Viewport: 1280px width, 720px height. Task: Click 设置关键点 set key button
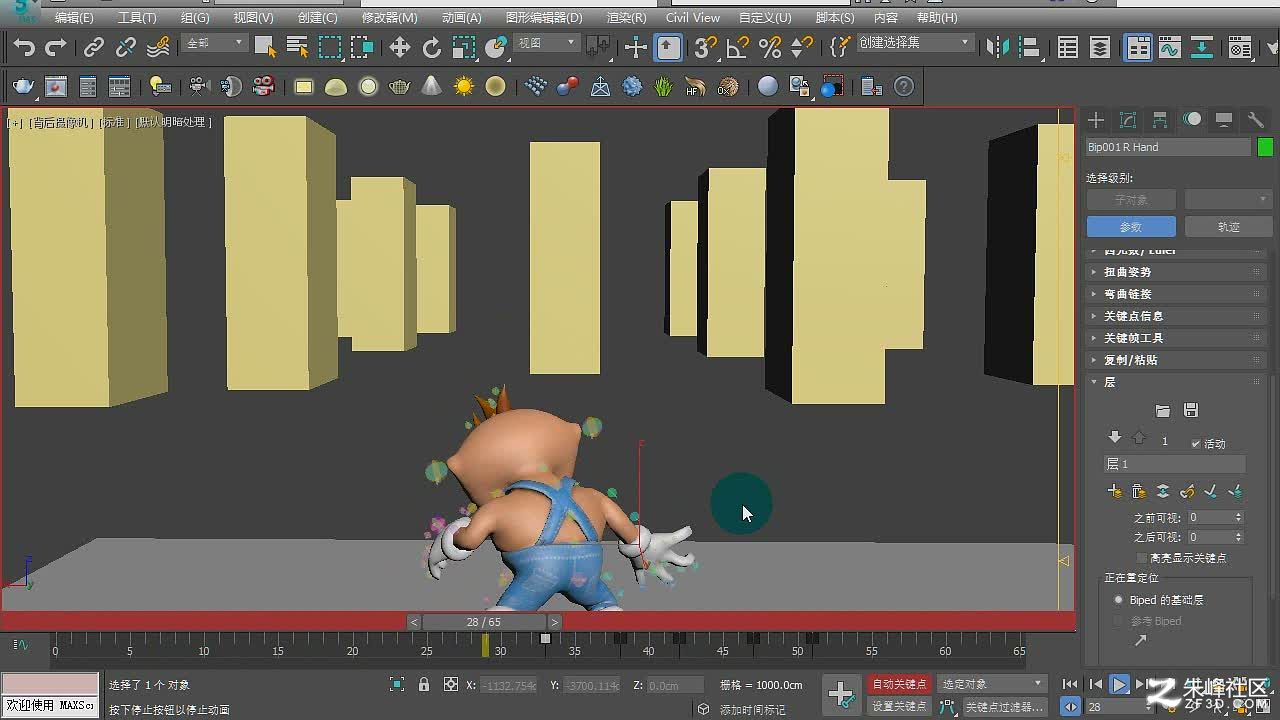click(898, 706)
